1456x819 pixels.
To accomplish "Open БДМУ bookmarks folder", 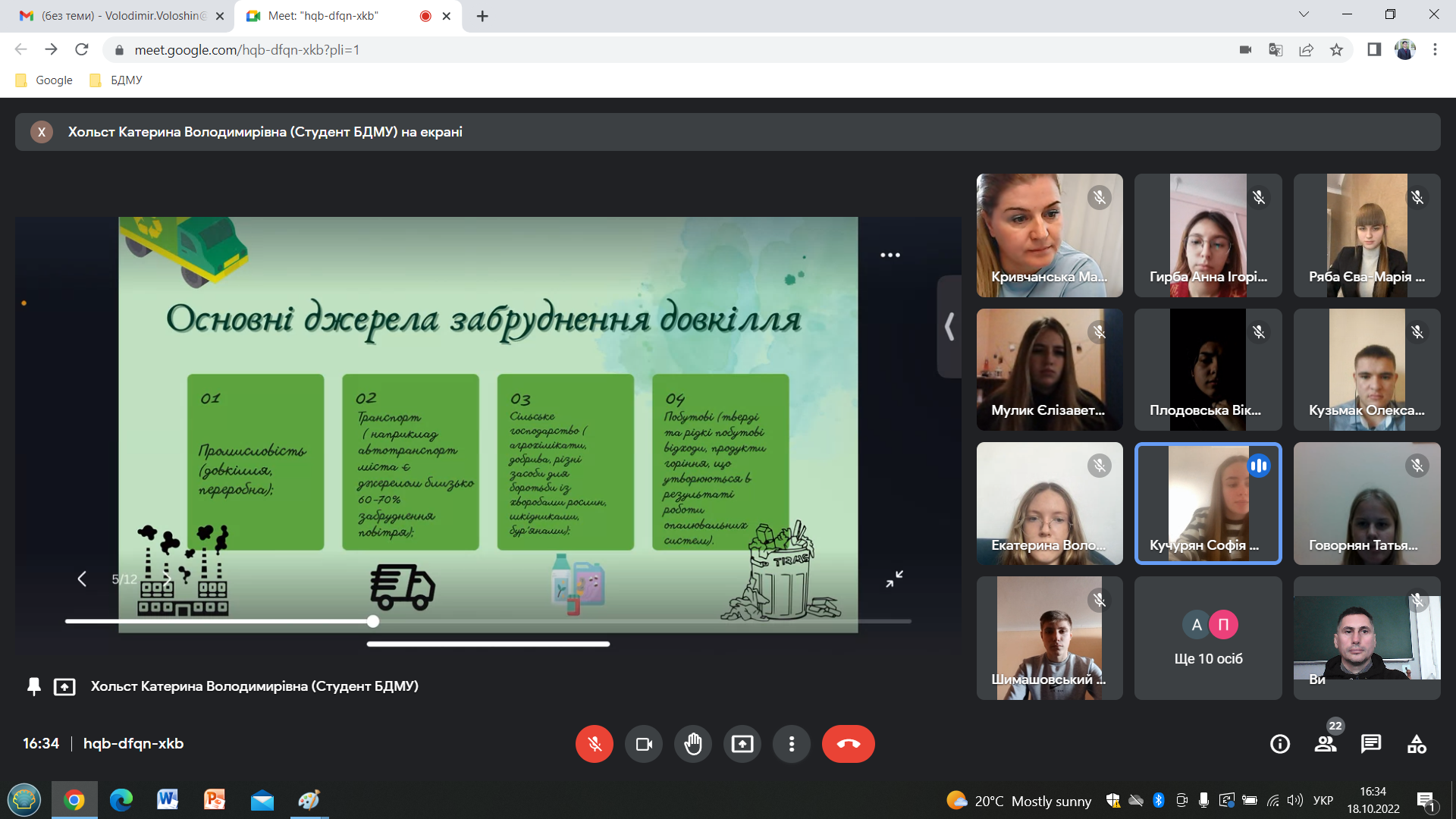I will point(116,80).
